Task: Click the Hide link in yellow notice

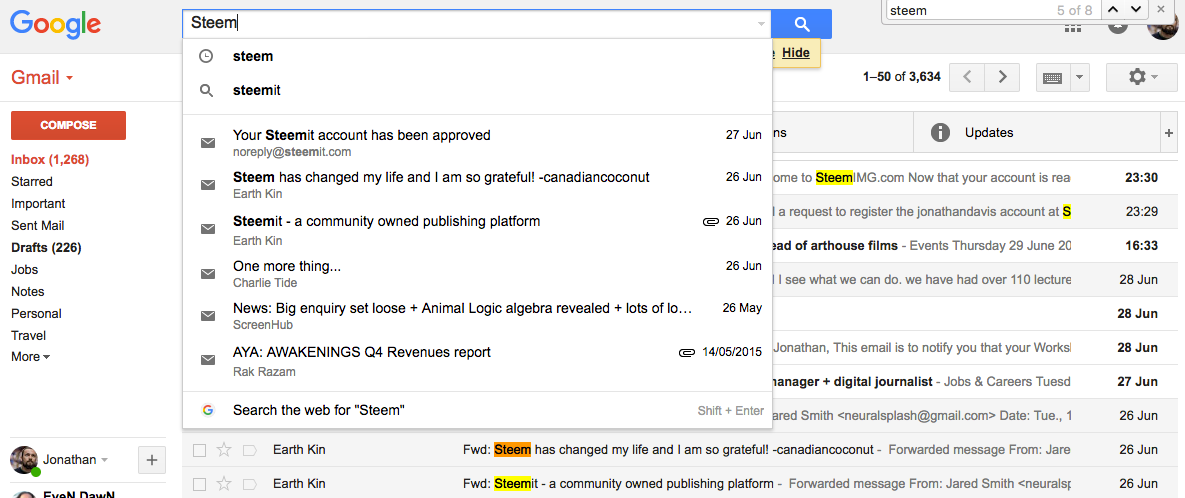Action: pos(796,52)
